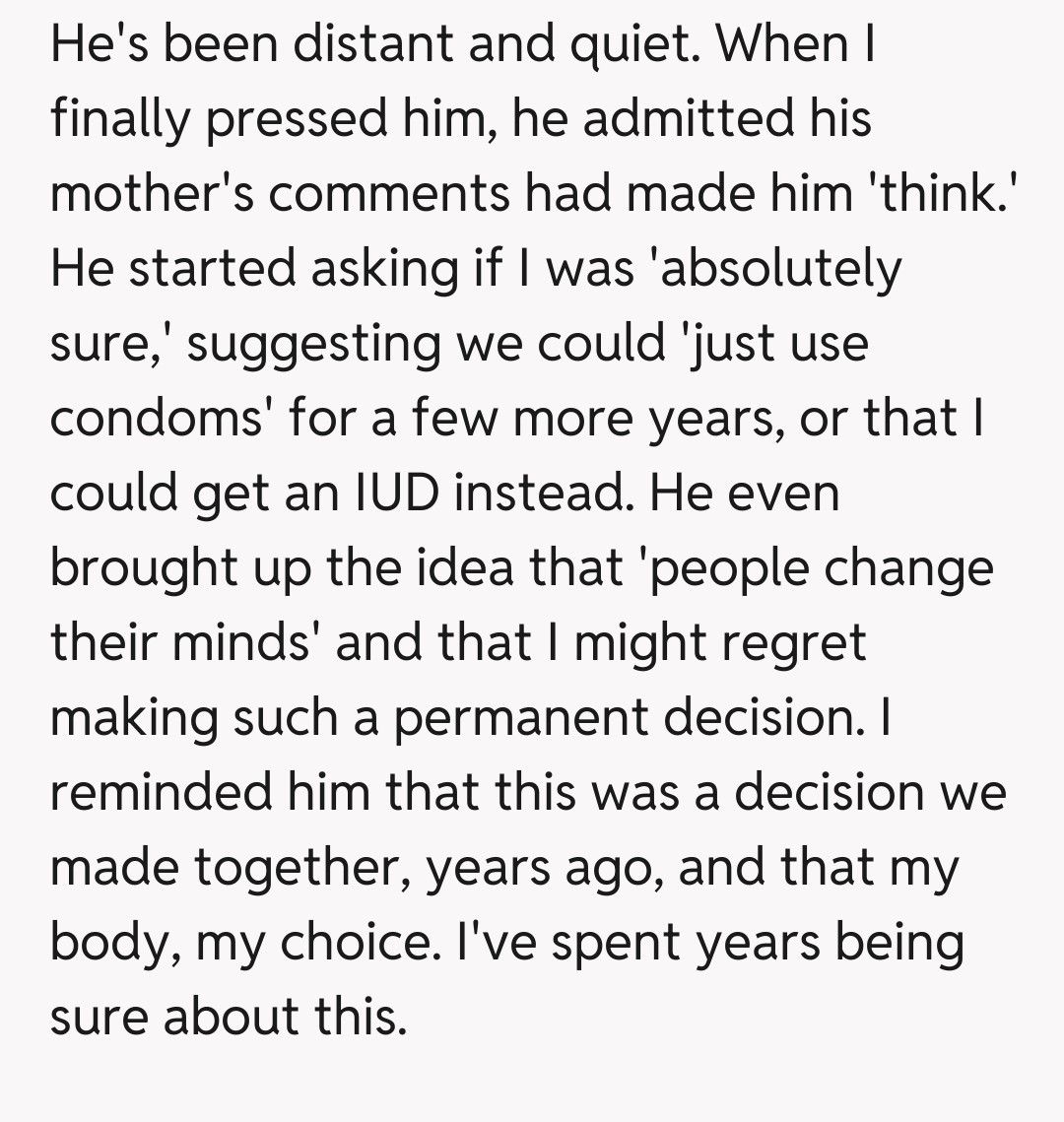
Task: Click the word 'admitted'
Action: [671, 119]
